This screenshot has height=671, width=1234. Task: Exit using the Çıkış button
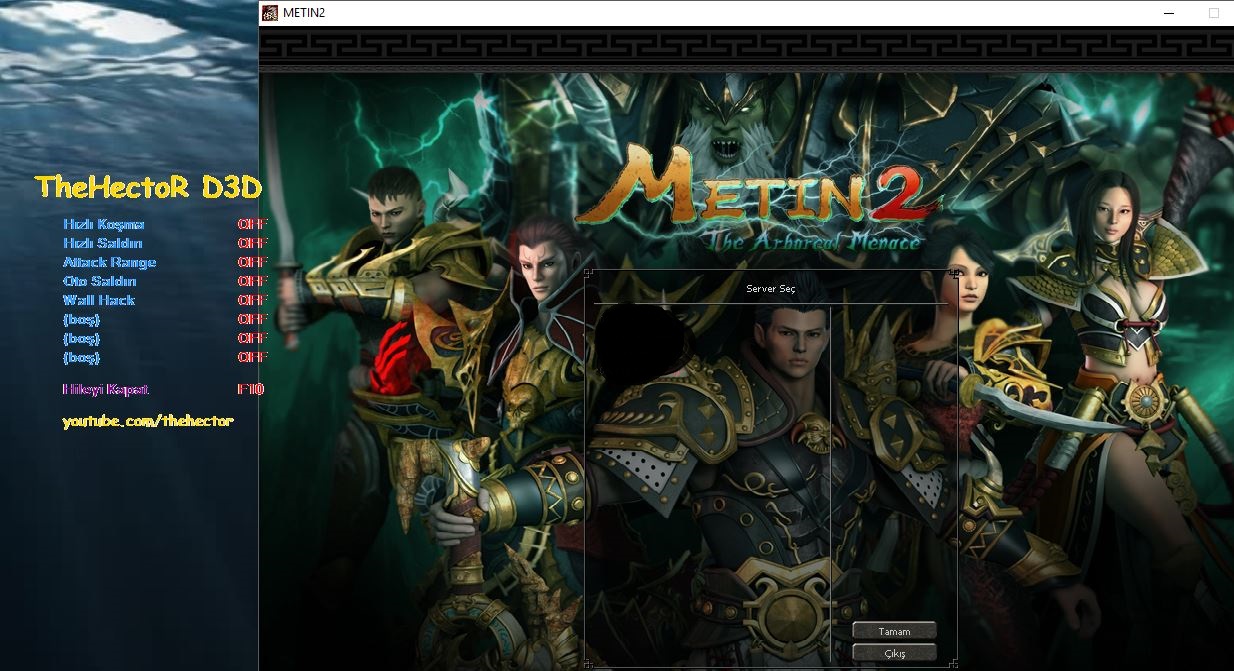(x=894, y=653)
